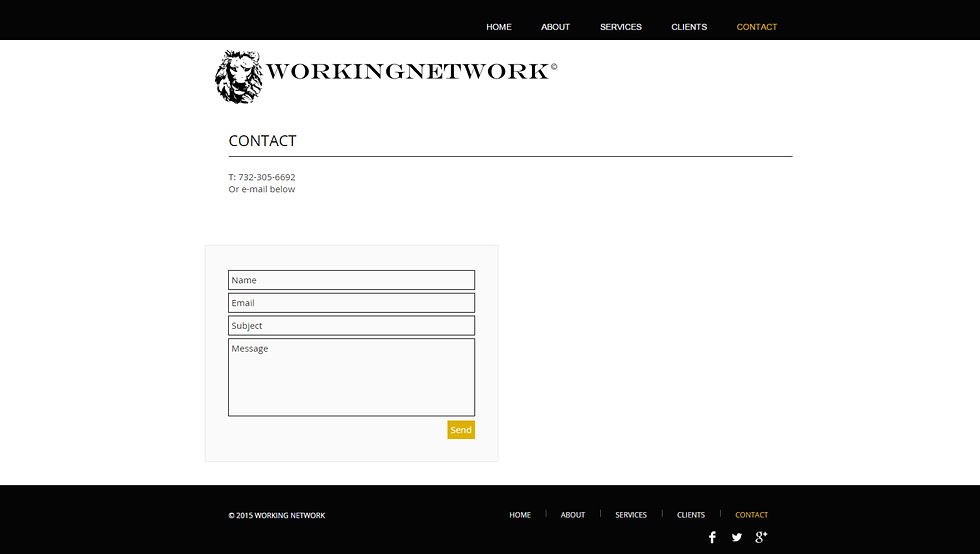This screenshot has width=980, height=554.
Task: Focus the Name input field
Action: [351, 280]
